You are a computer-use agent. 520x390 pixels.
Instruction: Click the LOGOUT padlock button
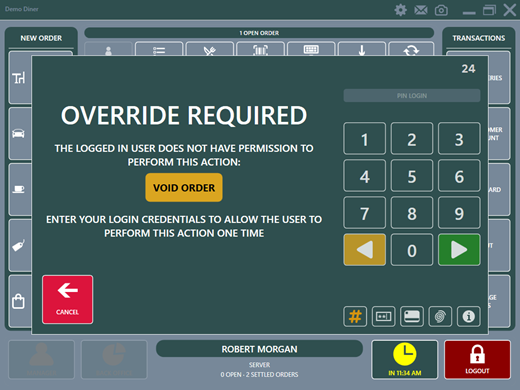click(477, 360)
